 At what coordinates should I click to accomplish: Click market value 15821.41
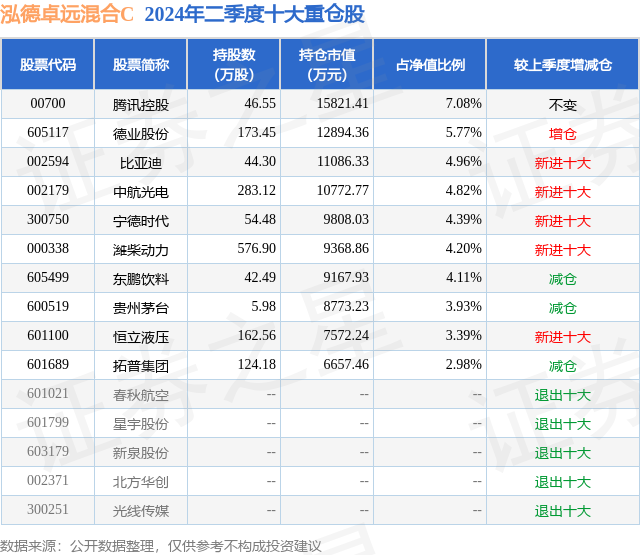pos(343,104)
